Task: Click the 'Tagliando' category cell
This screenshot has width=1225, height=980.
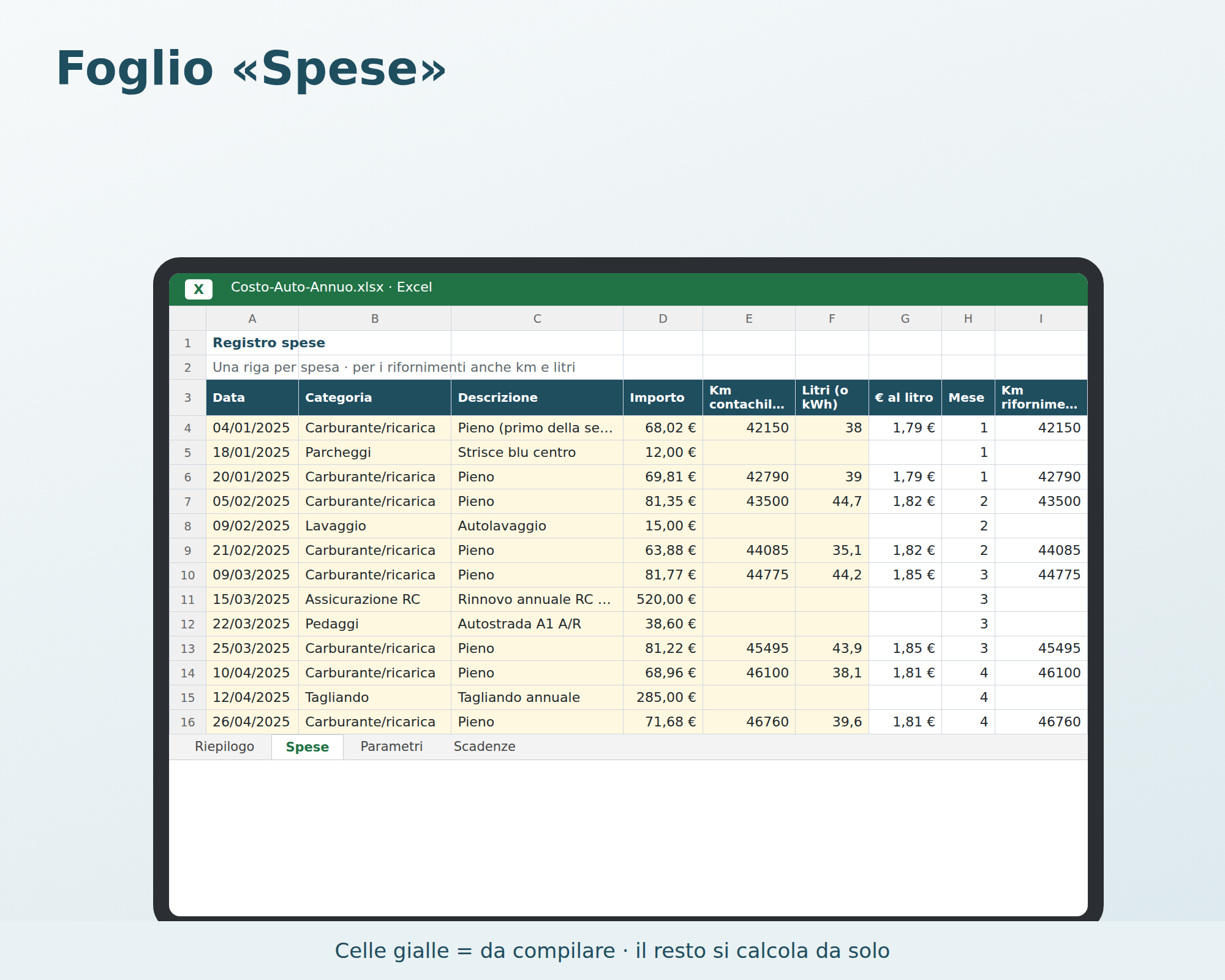Action: (375, 698)
